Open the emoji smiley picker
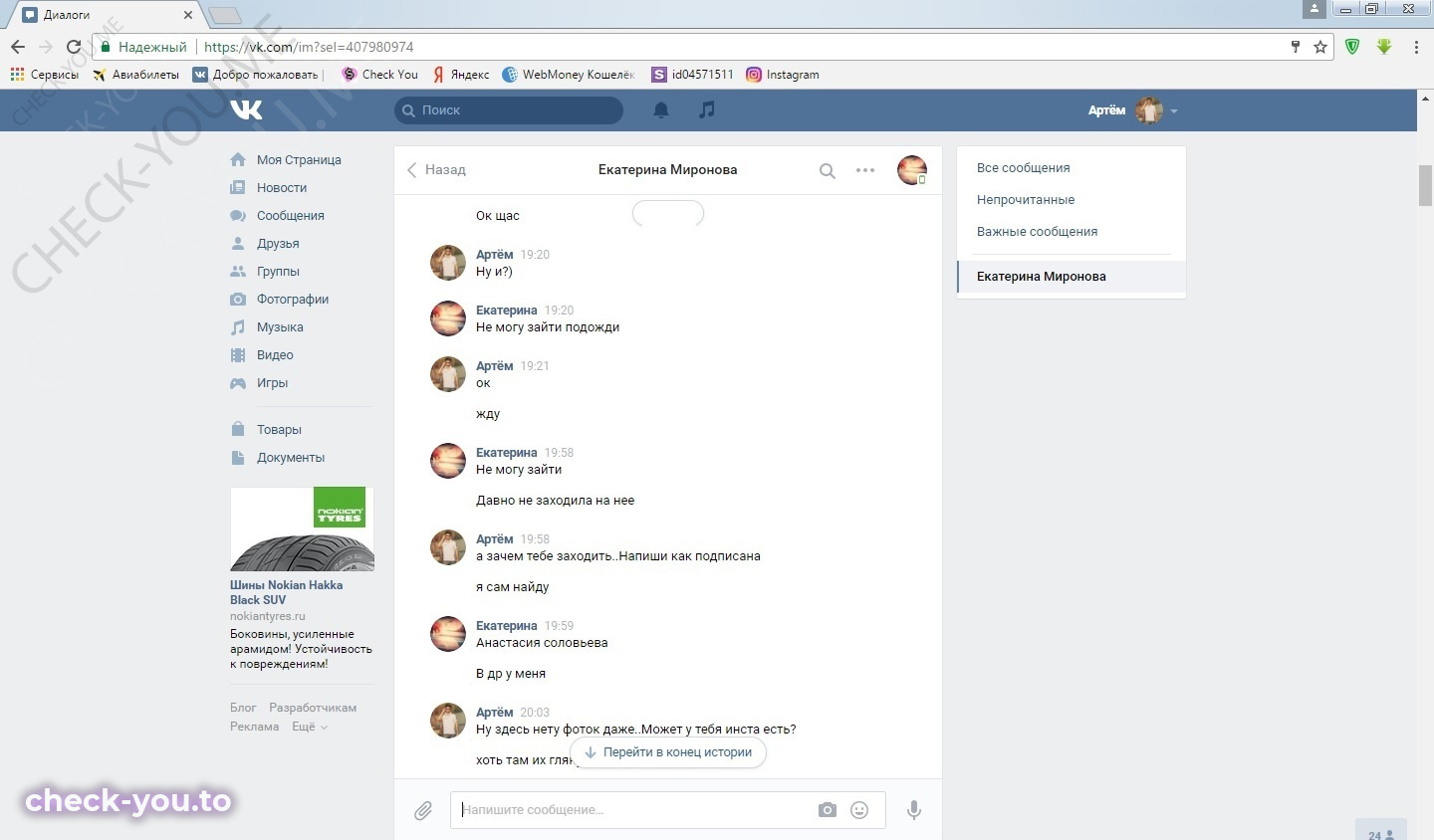Screen dimensions: 1434x840 coord(859,810)
